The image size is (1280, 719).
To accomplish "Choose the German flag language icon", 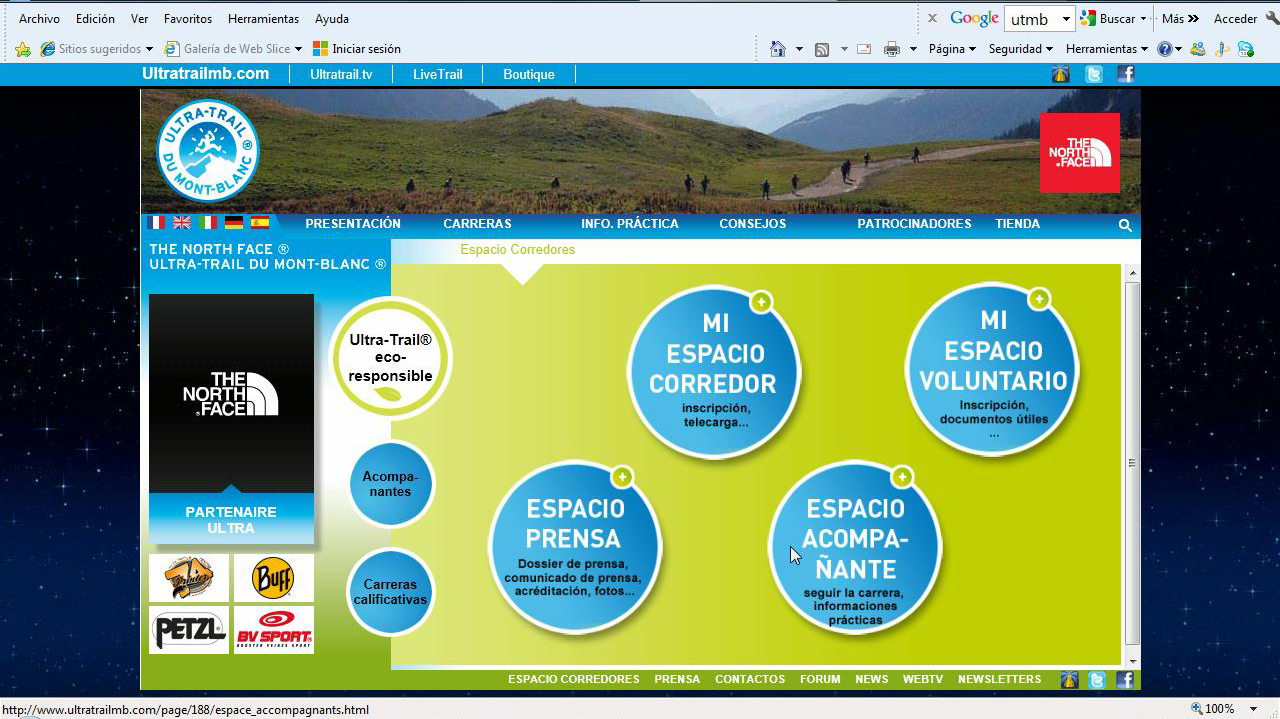I will click(234, 223).
